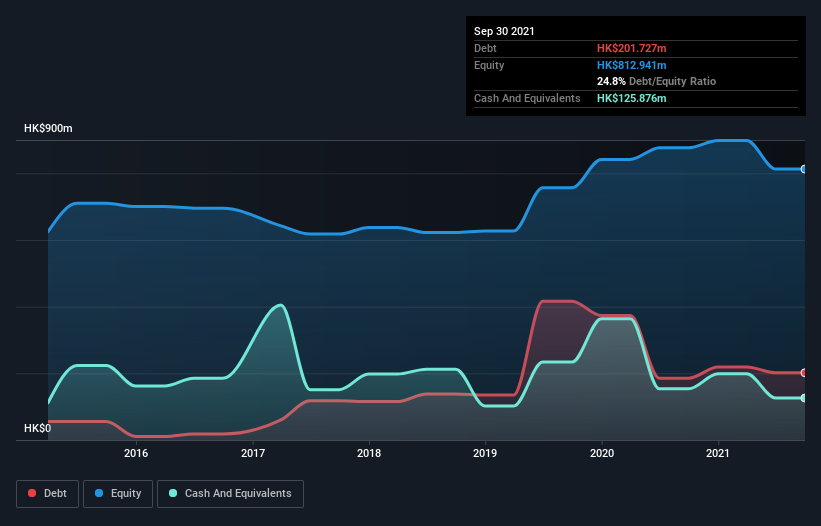This screenshot has height=526, width=821.
Task: Select the 2021 x-axis label
Action: coord(718,453)
